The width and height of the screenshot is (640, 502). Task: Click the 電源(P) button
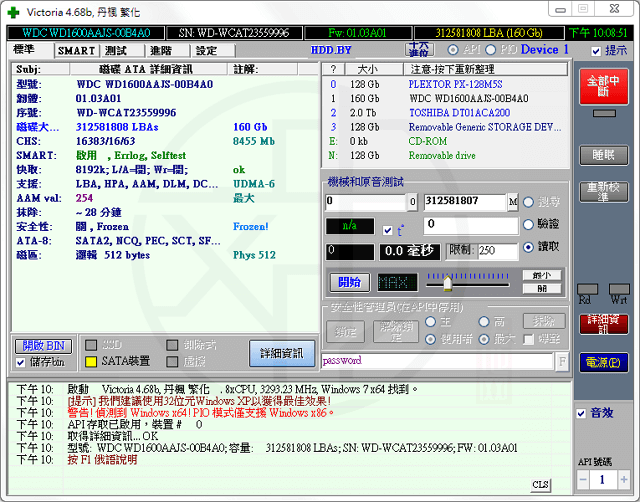click(x=604, y=362)
